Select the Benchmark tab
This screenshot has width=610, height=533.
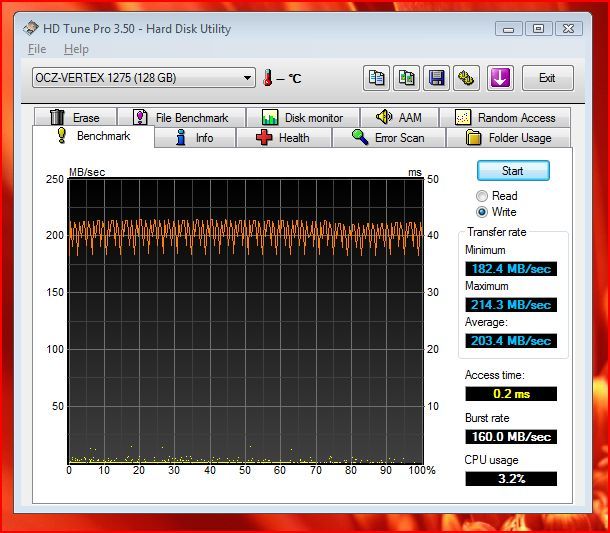click(93, 136)
